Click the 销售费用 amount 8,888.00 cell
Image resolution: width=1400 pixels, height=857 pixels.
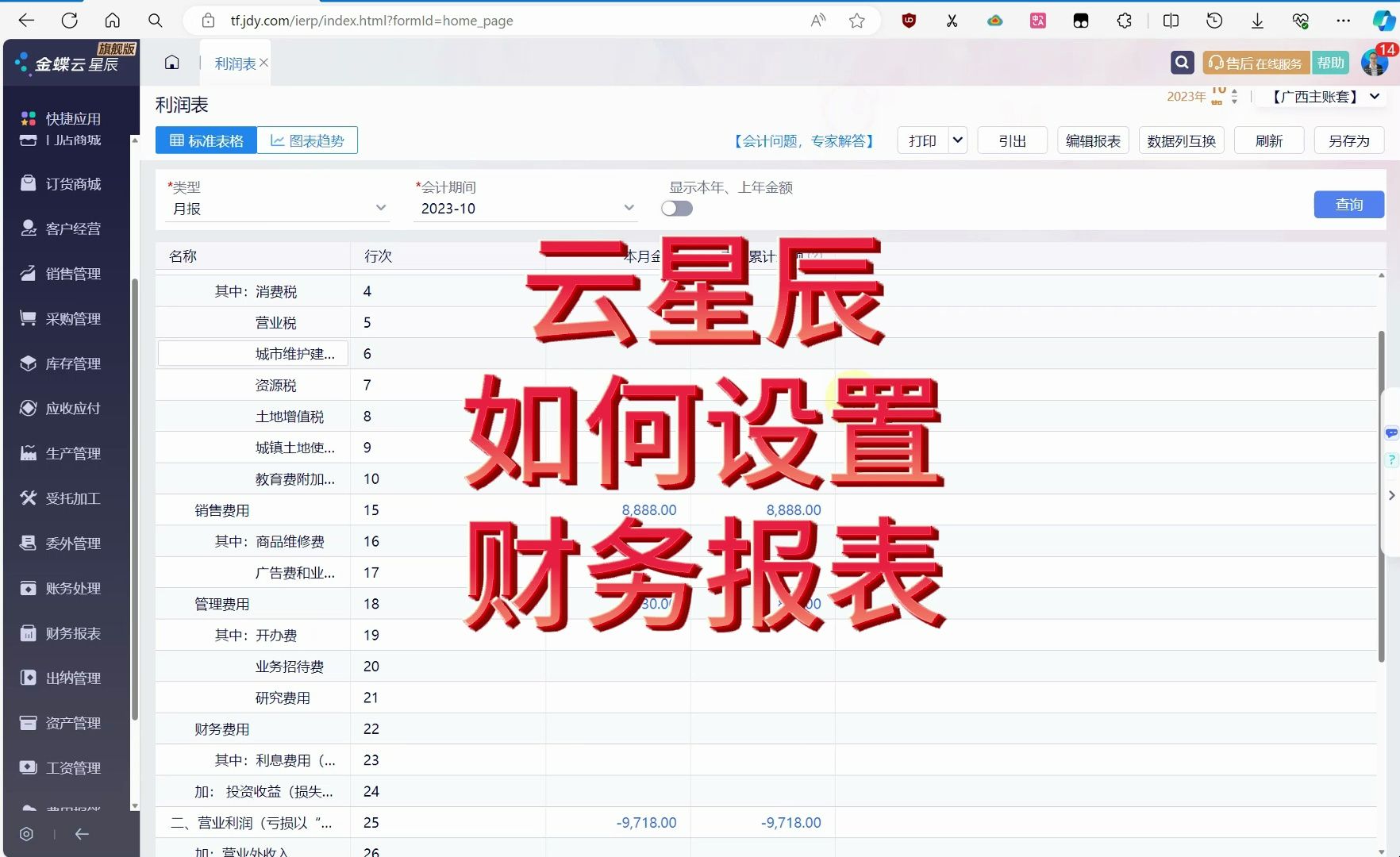[x=648, y=509]
